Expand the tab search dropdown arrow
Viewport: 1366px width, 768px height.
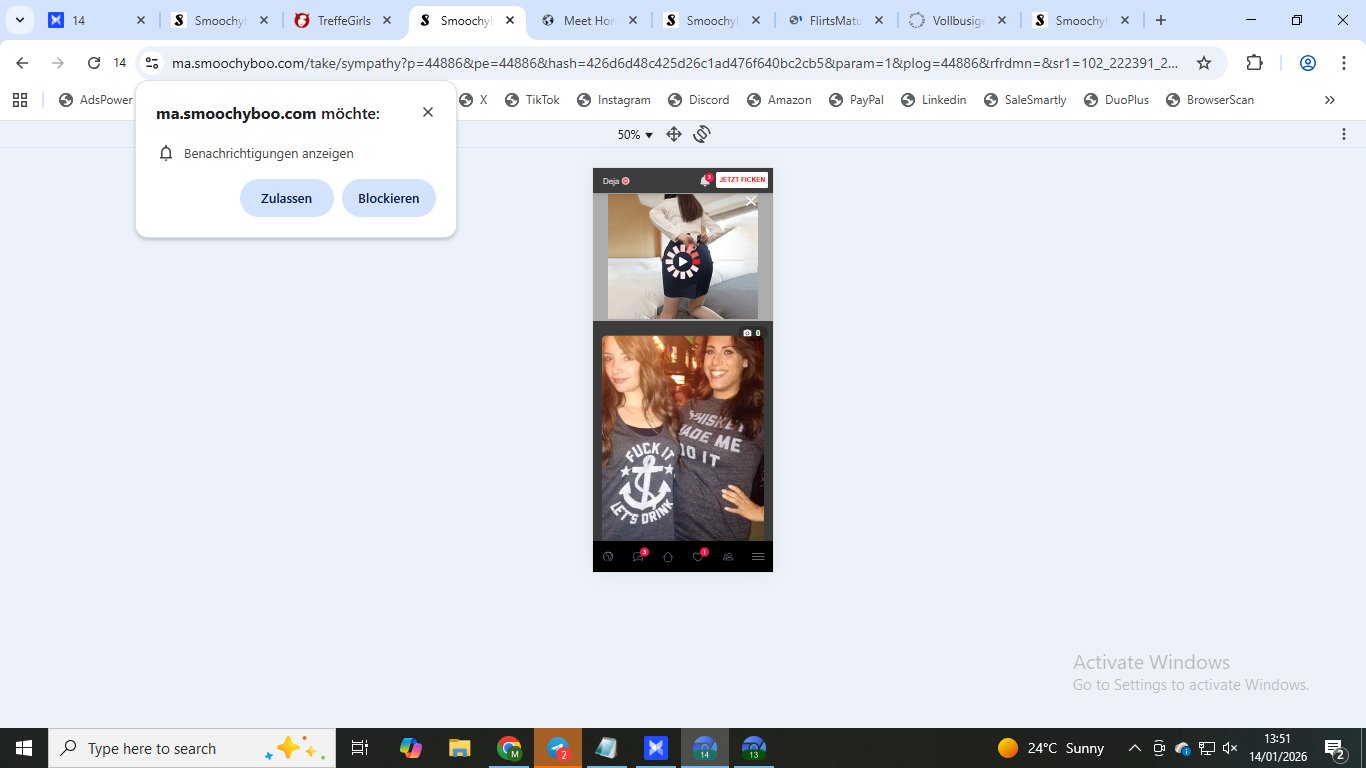pyautogui.click(x=20, y=20)
